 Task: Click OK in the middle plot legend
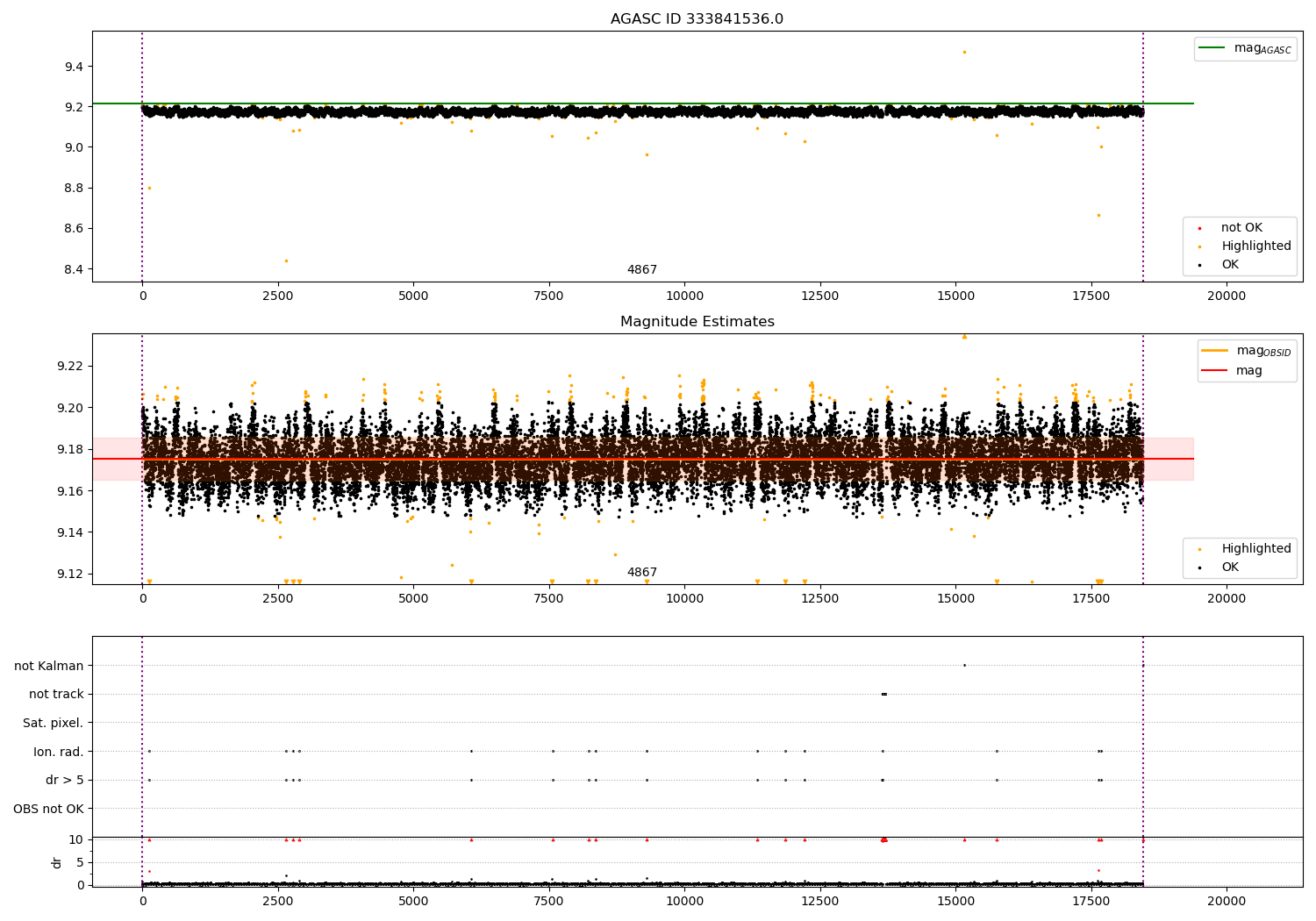pyautogui.click(x=1219, y=568)
